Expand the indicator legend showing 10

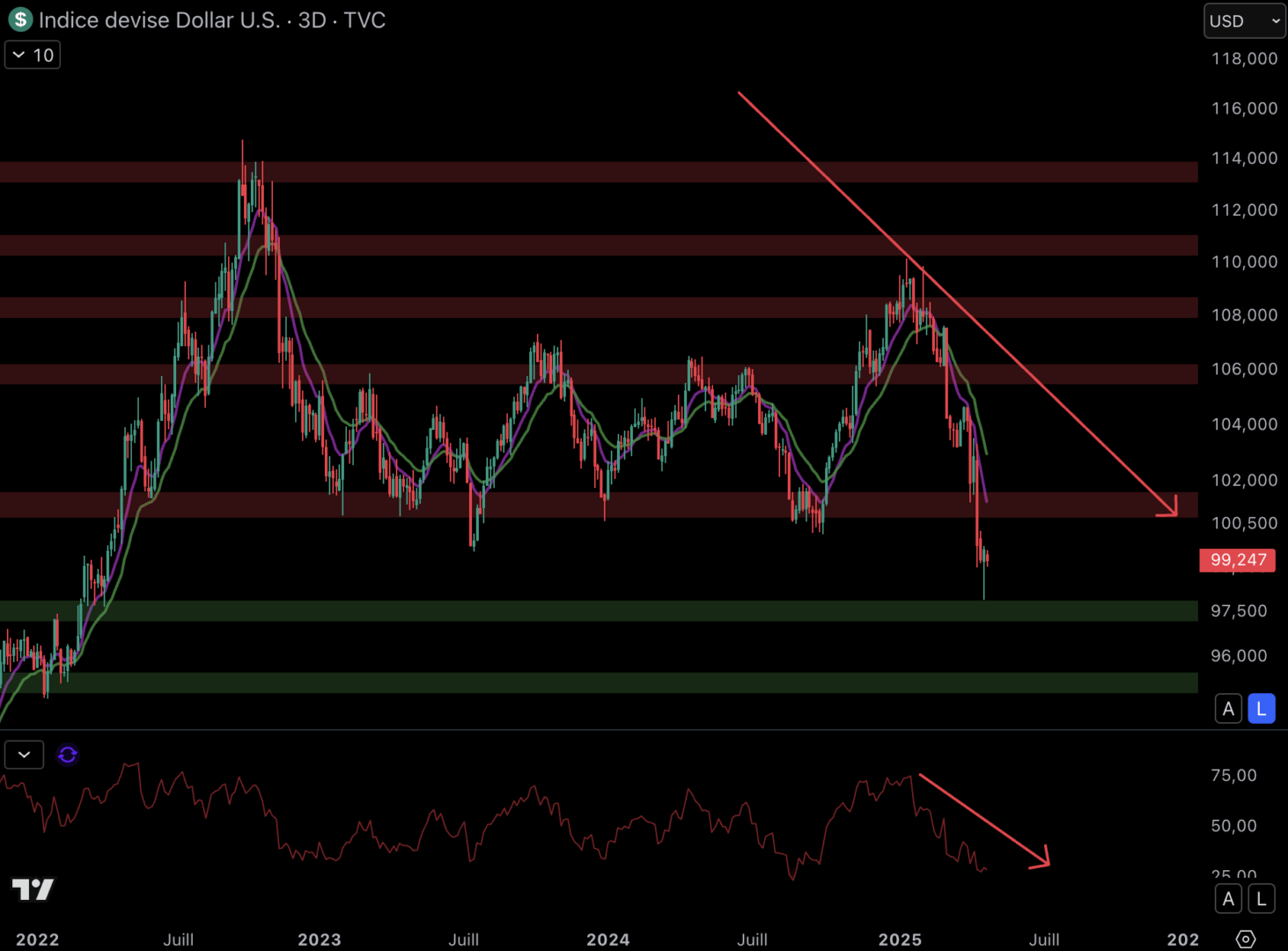point(33,55)
